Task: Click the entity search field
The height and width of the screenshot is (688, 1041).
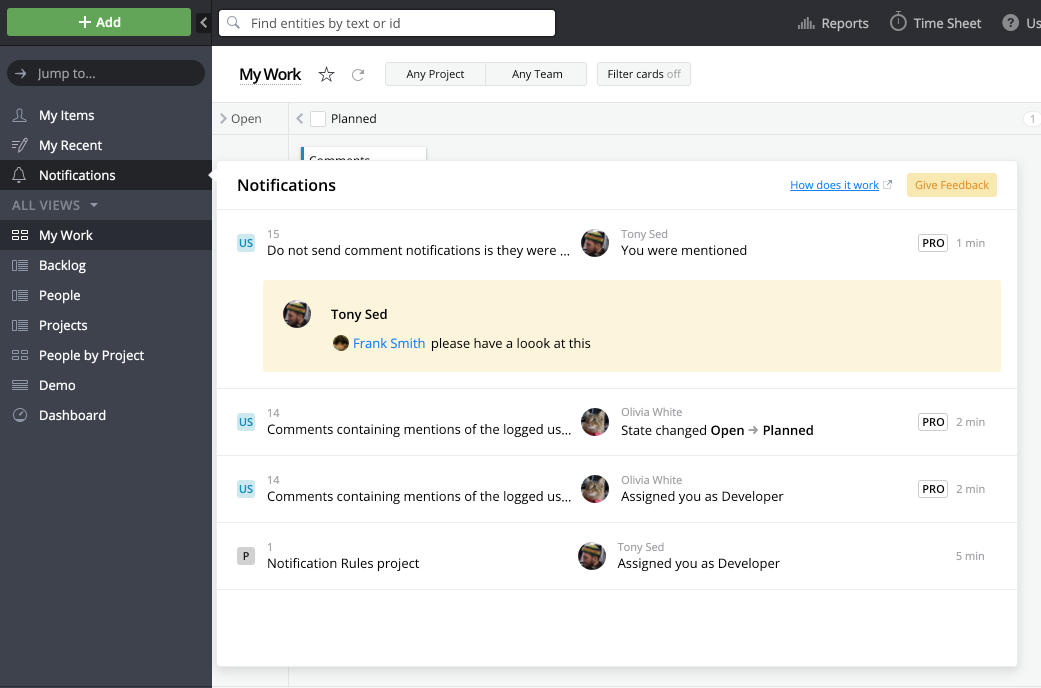Action: (386, 22)
